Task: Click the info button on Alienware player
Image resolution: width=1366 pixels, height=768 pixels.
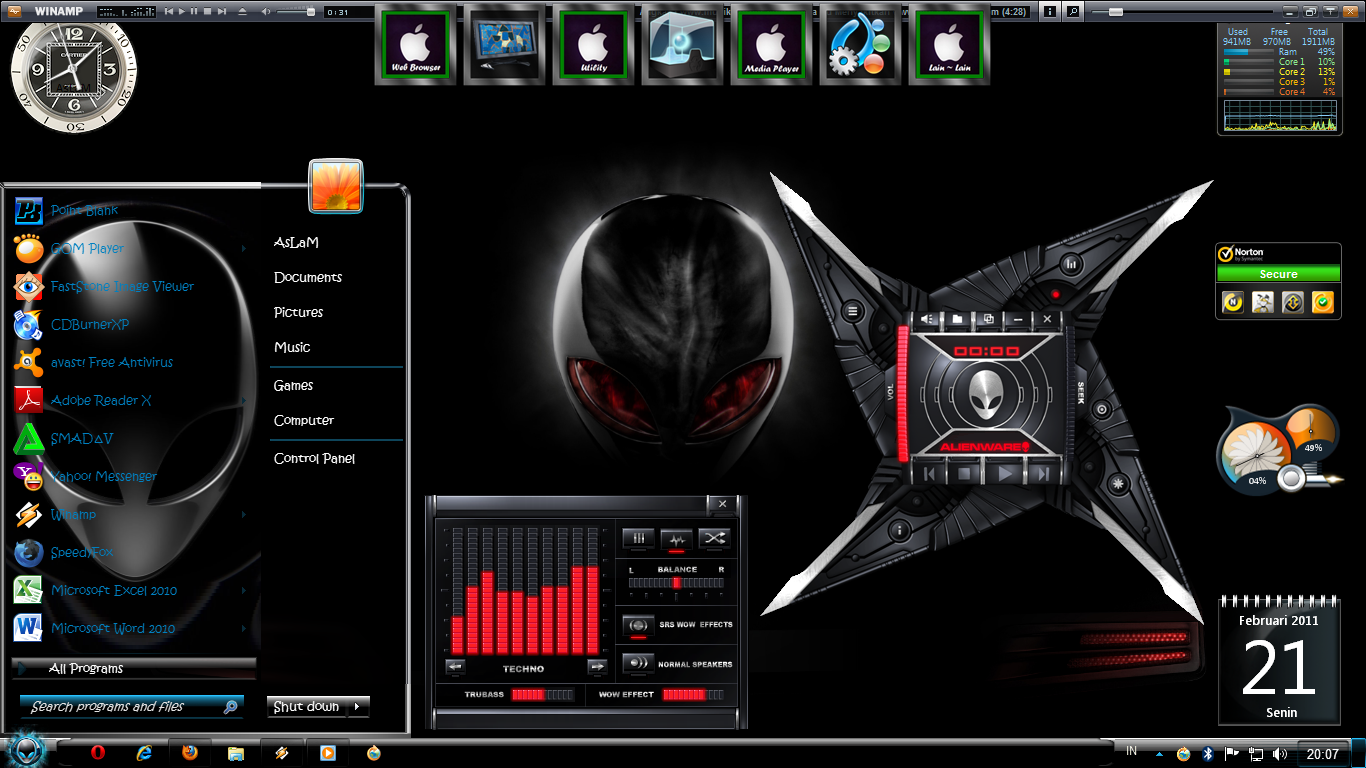Action: click(899, 529)
